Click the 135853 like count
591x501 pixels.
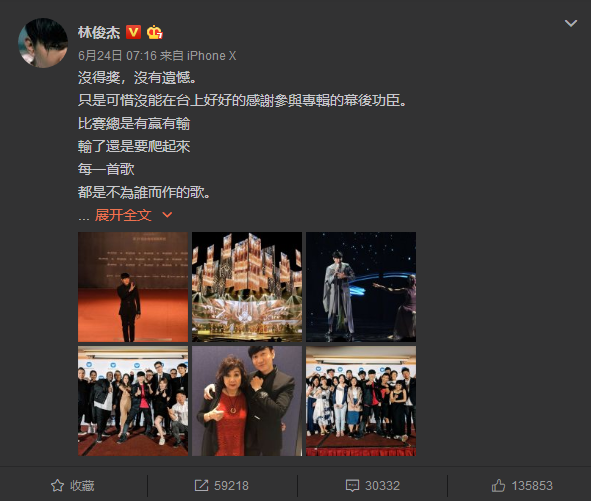coord(532,486)
